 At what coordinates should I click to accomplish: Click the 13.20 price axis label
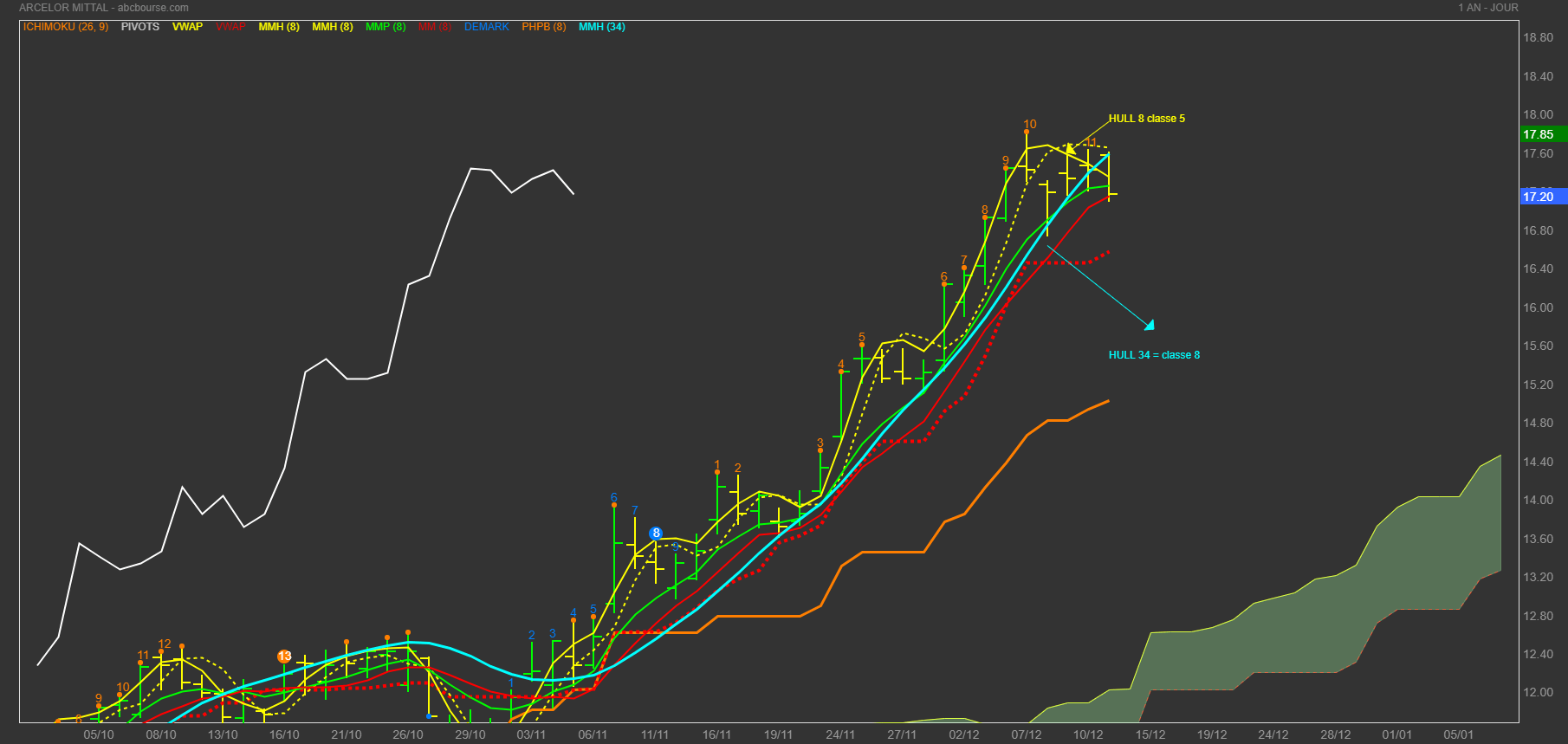click(1539, 577)
